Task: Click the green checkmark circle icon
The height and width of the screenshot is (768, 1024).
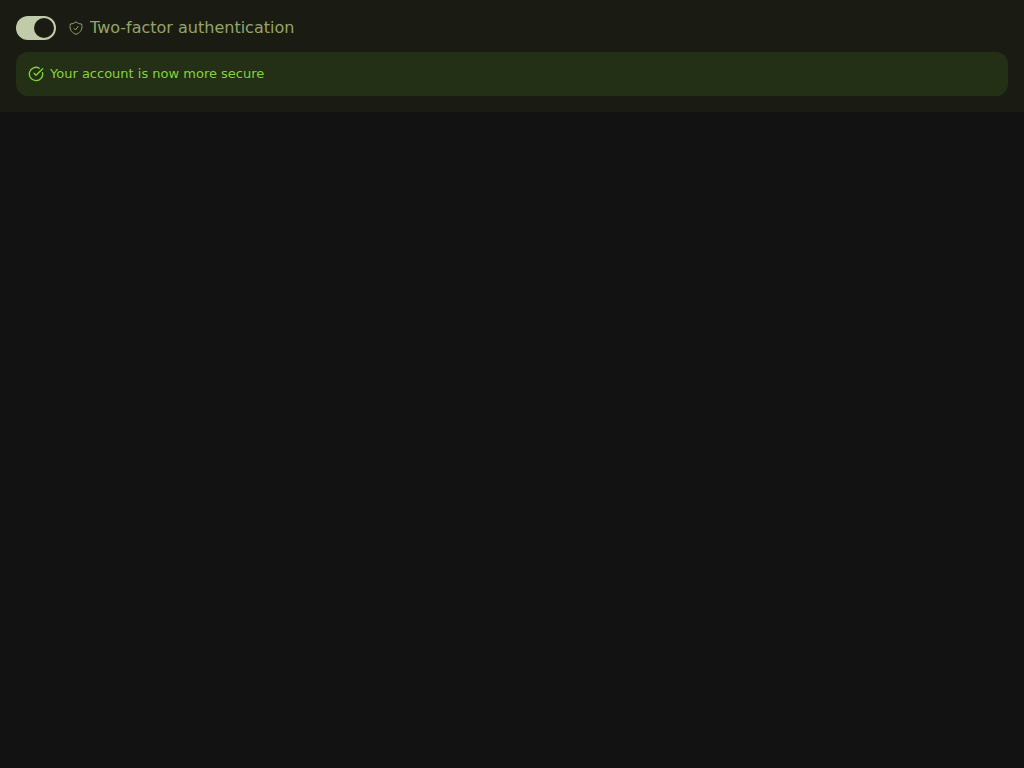Action: tap(36, 74)
